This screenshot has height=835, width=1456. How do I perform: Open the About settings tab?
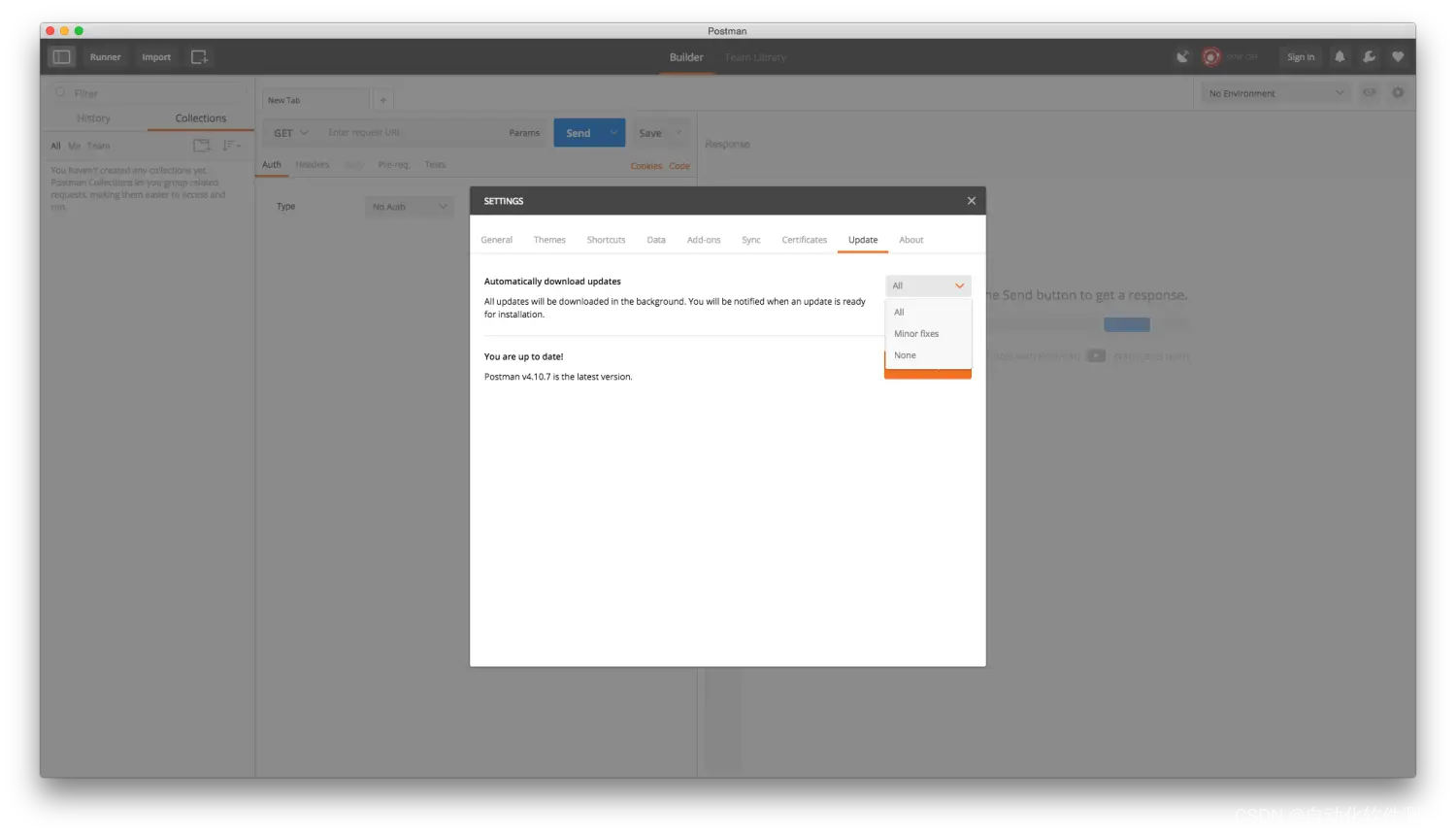coord(911,240)
